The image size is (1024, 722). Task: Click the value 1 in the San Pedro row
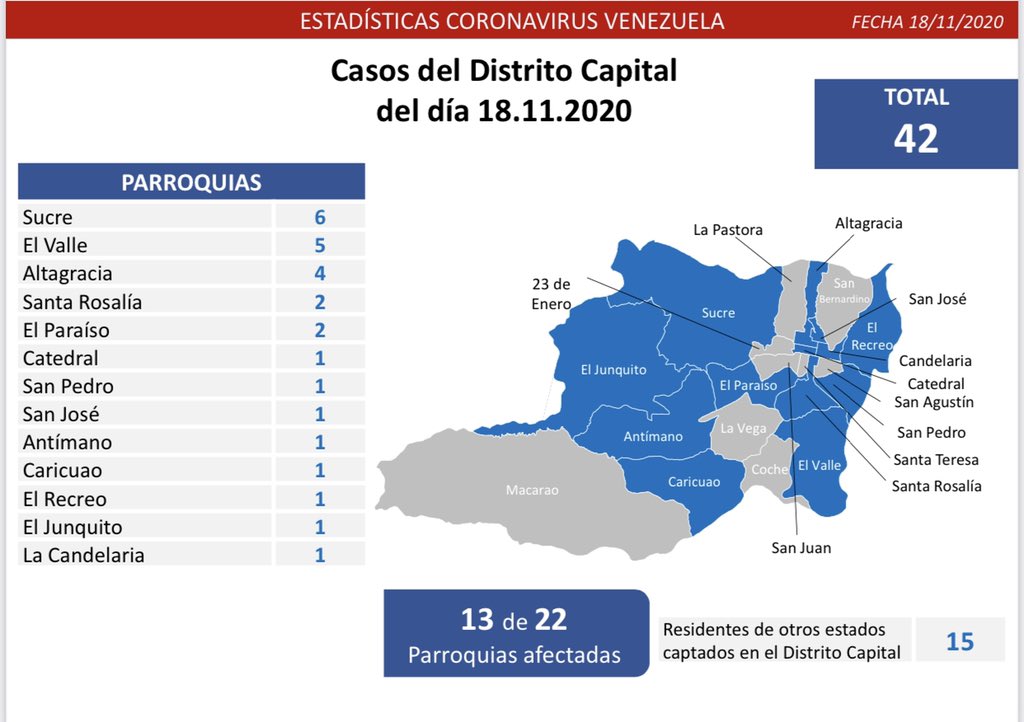click(320, 386)
